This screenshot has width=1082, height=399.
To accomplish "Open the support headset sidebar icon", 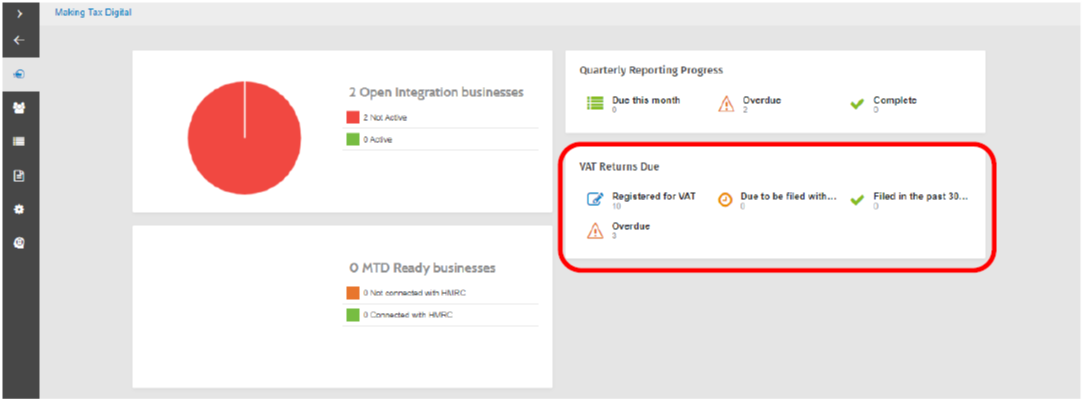I will pos(19,243).
